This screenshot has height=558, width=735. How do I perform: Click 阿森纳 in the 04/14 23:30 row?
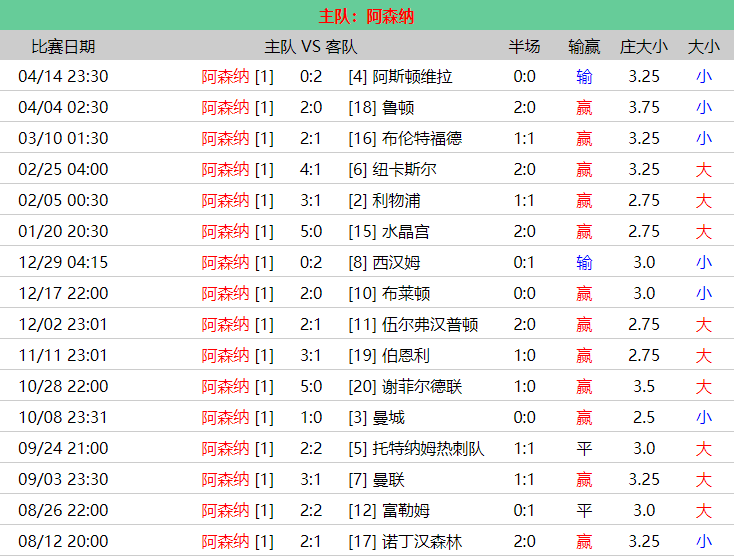click(x=225, y=76)
